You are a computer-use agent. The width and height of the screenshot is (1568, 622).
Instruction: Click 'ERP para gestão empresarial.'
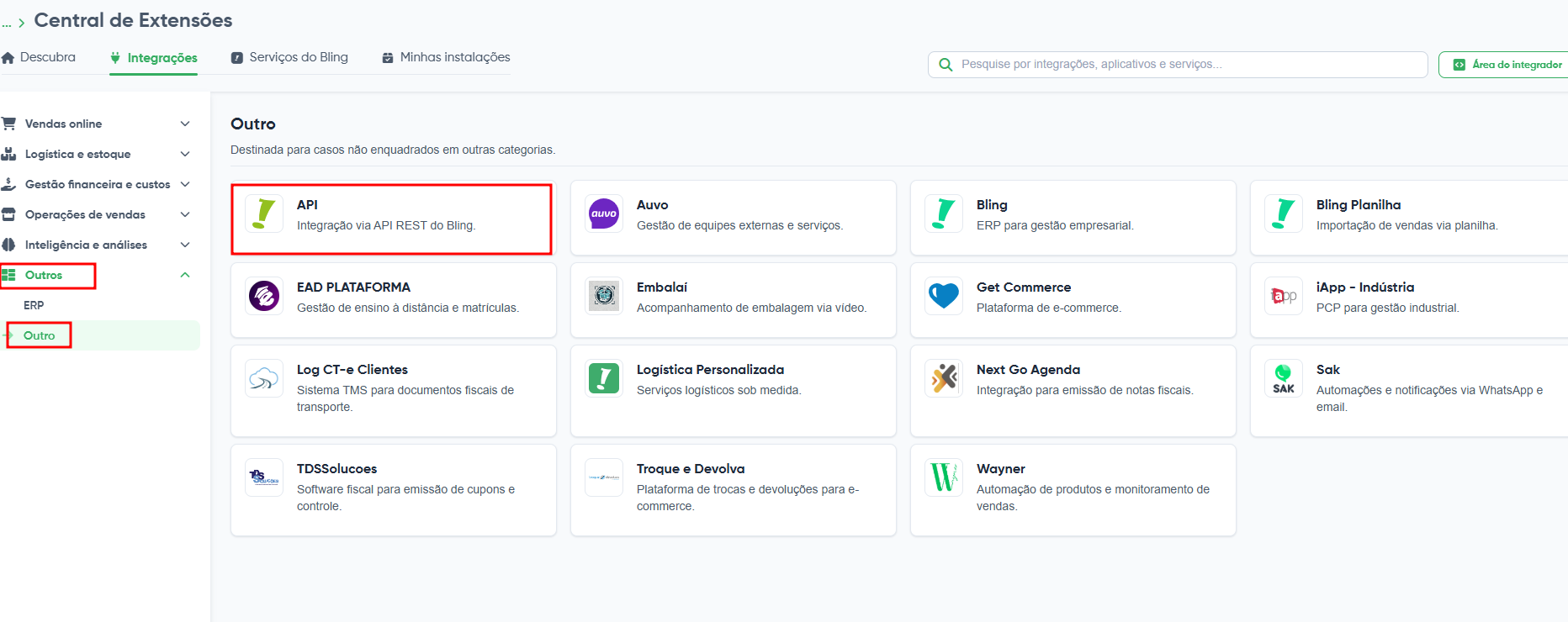click(1055, 225)
